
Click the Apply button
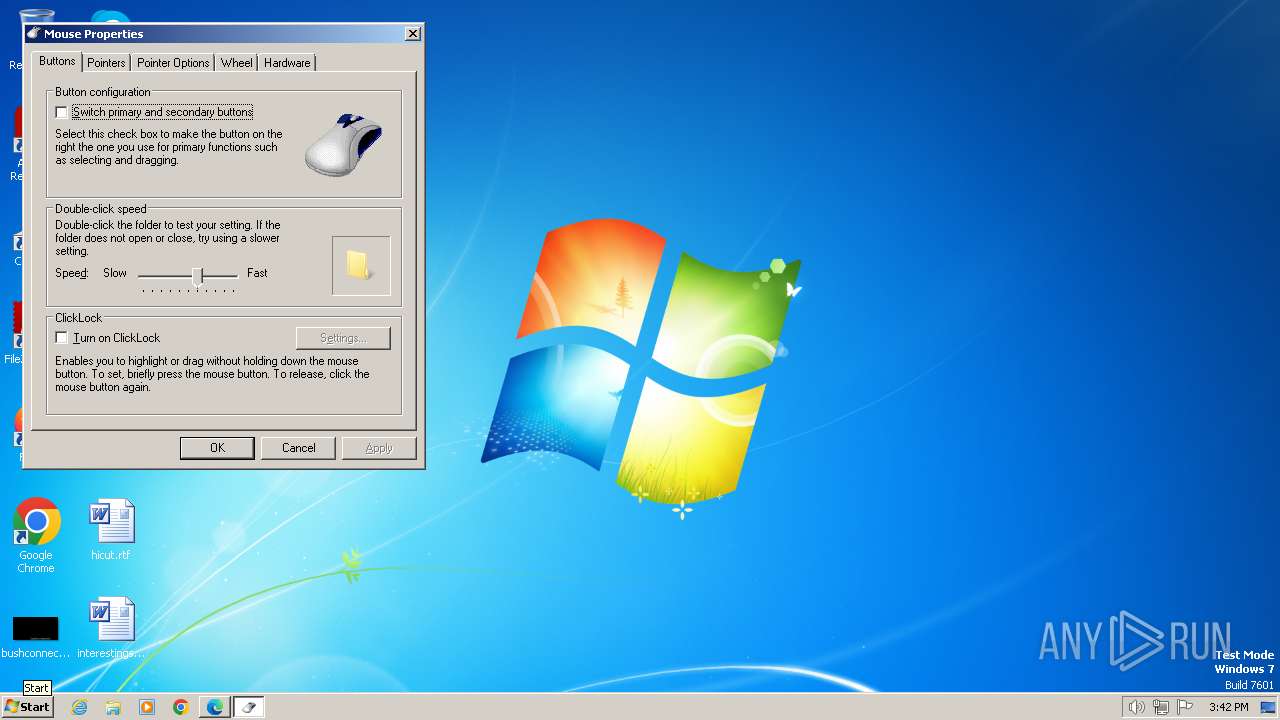[x=379, y=448]
